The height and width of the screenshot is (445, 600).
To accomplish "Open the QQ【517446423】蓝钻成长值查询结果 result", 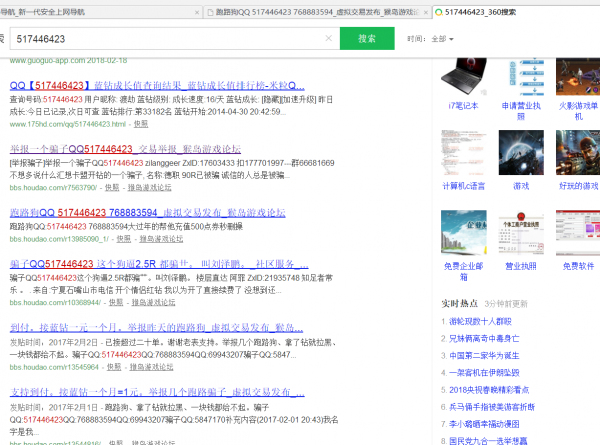I will [157, 85].
